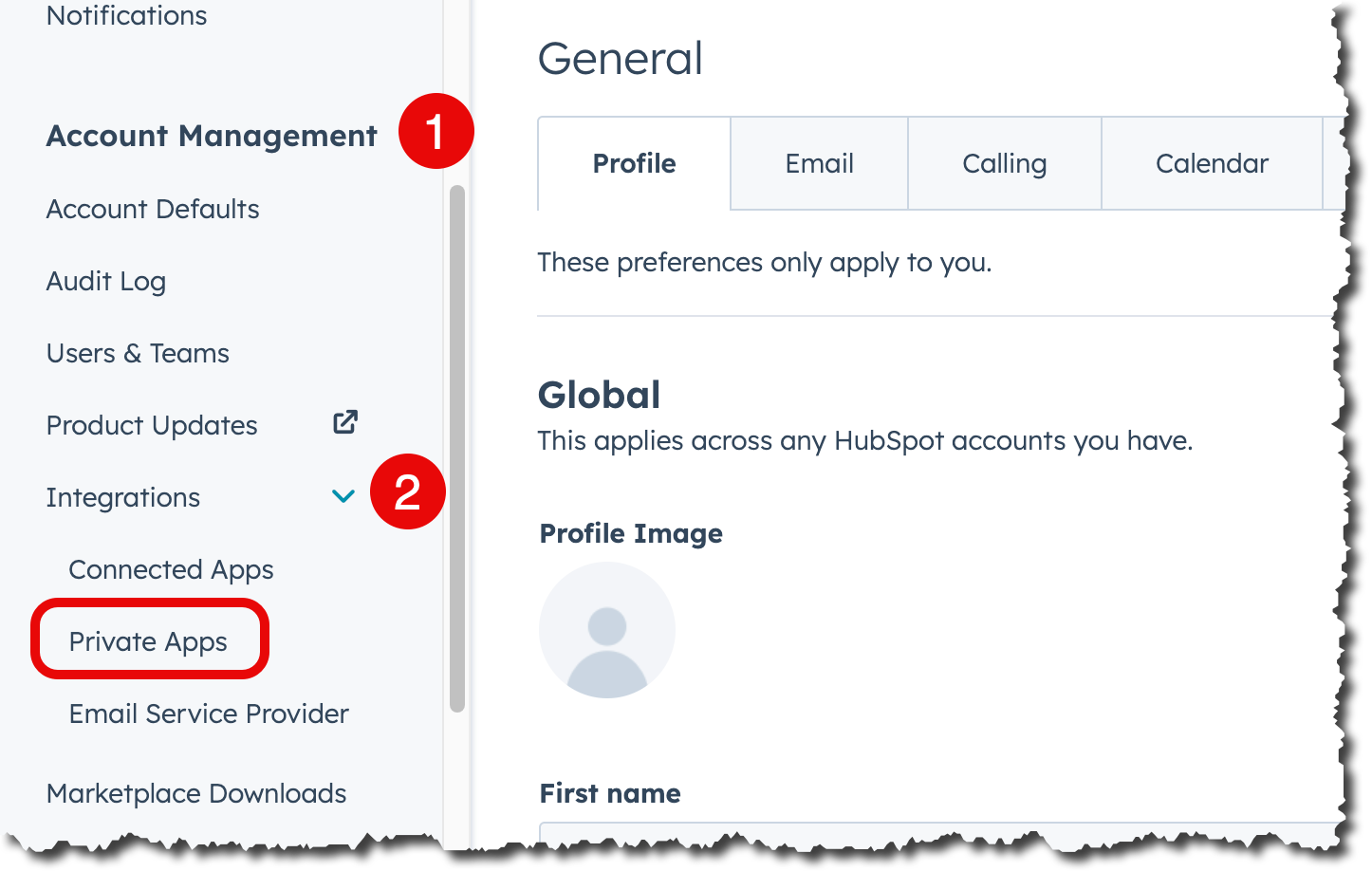The image size is (1372, 871).
Task: Open the Calling tab
Action: coord(1004,163)
